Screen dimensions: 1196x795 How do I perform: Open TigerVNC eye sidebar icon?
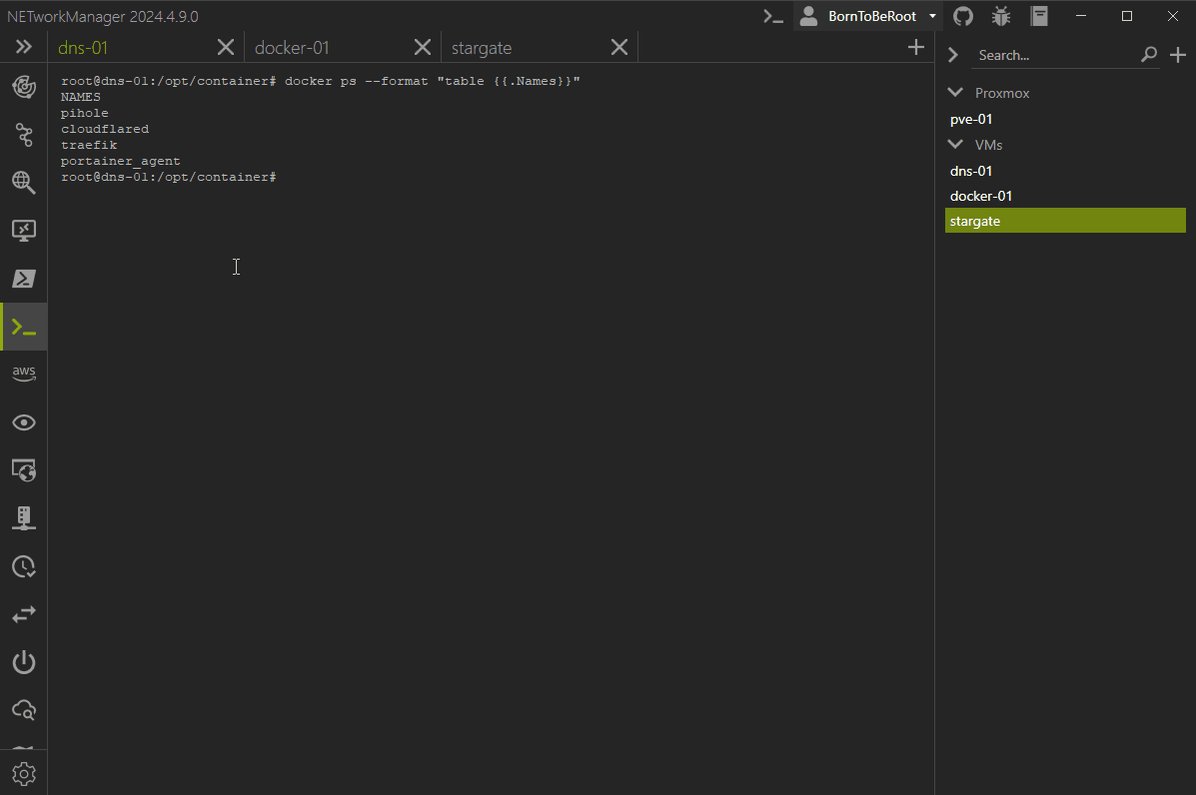pos(24,423)
